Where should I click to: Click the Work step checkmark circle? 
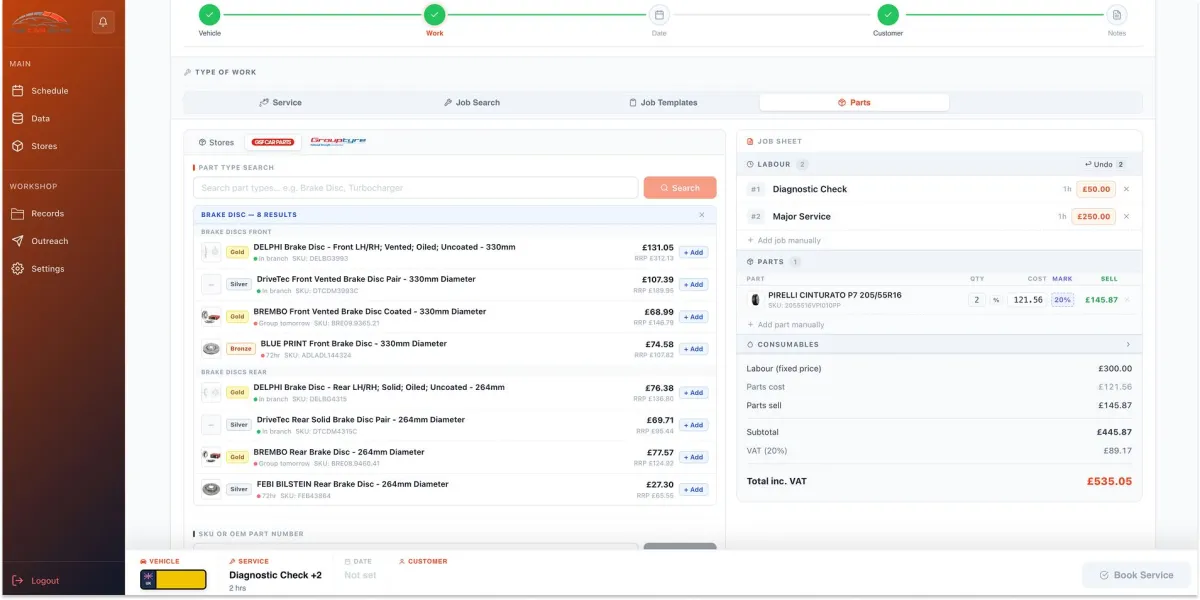point(434,14)
